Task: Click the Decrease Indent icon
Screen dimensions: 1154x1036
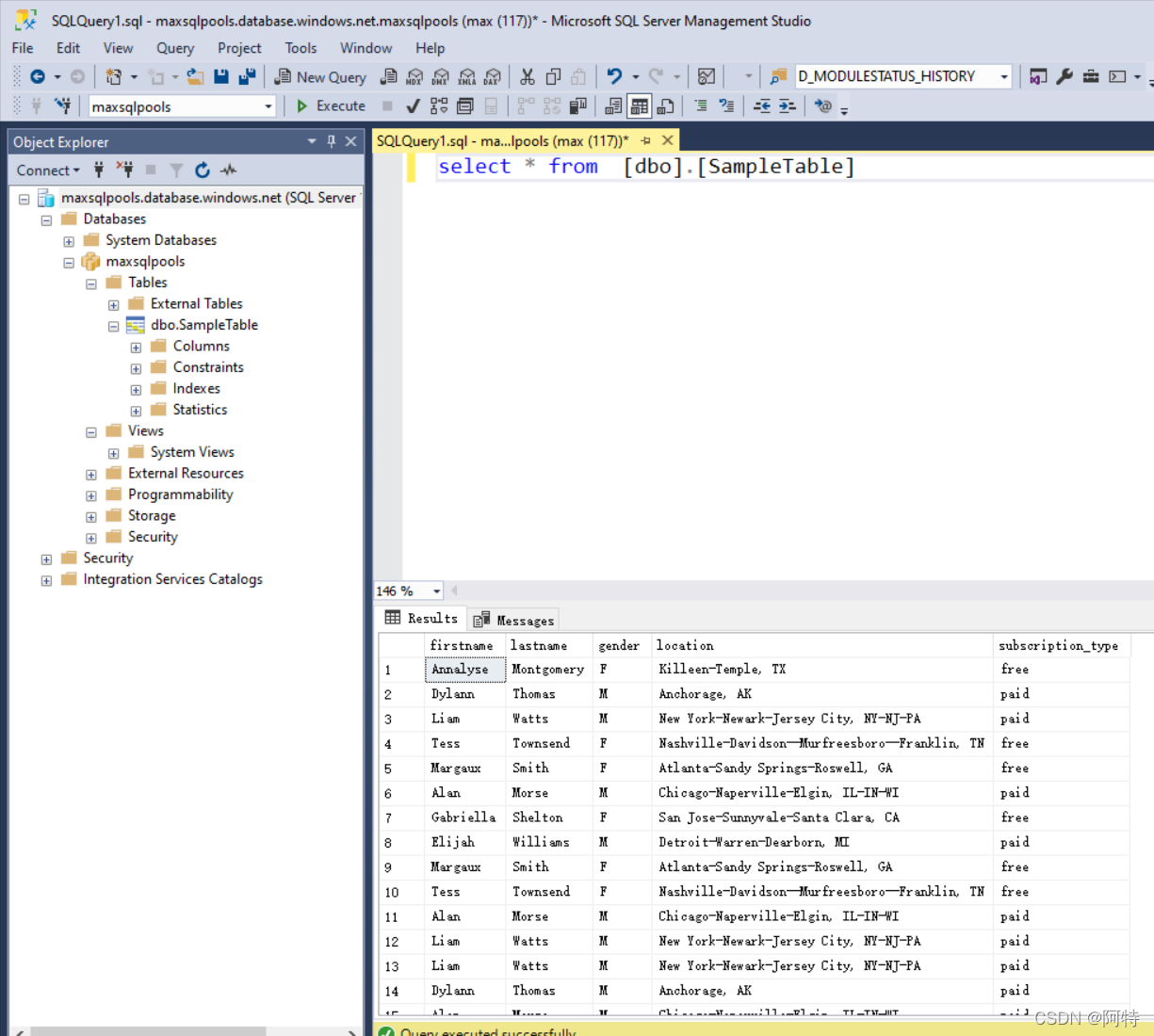Action: pos(762,105)
